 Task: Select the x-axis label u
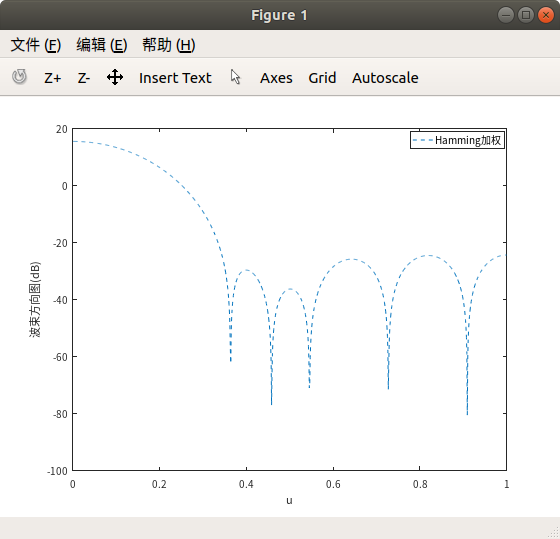(289, 500)
